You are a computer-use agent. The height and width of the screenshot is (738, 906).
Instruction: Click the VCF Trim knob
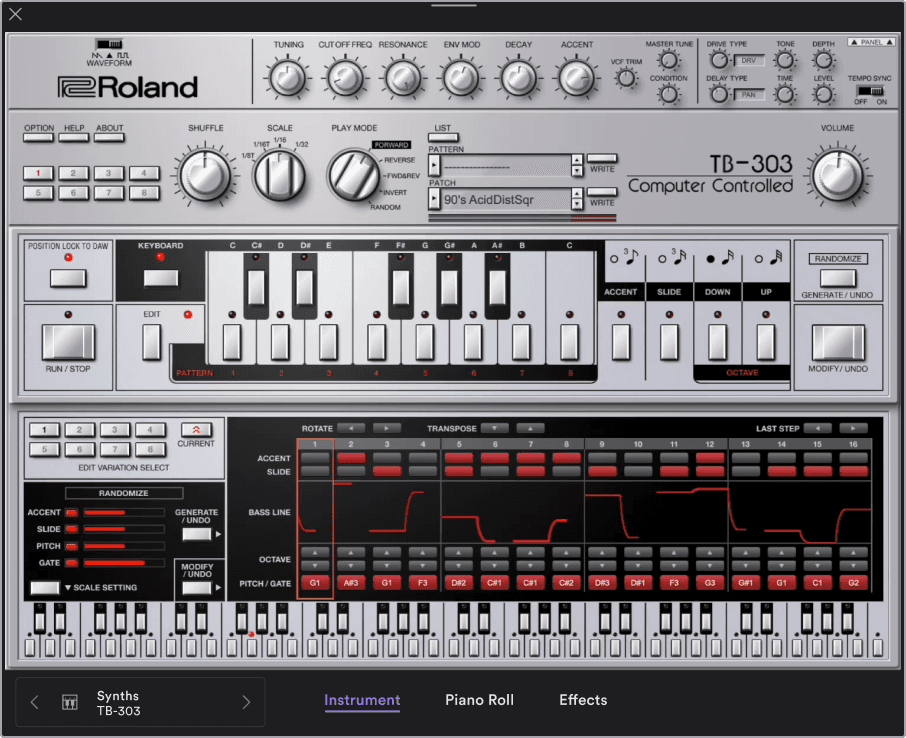coord(626,78)
